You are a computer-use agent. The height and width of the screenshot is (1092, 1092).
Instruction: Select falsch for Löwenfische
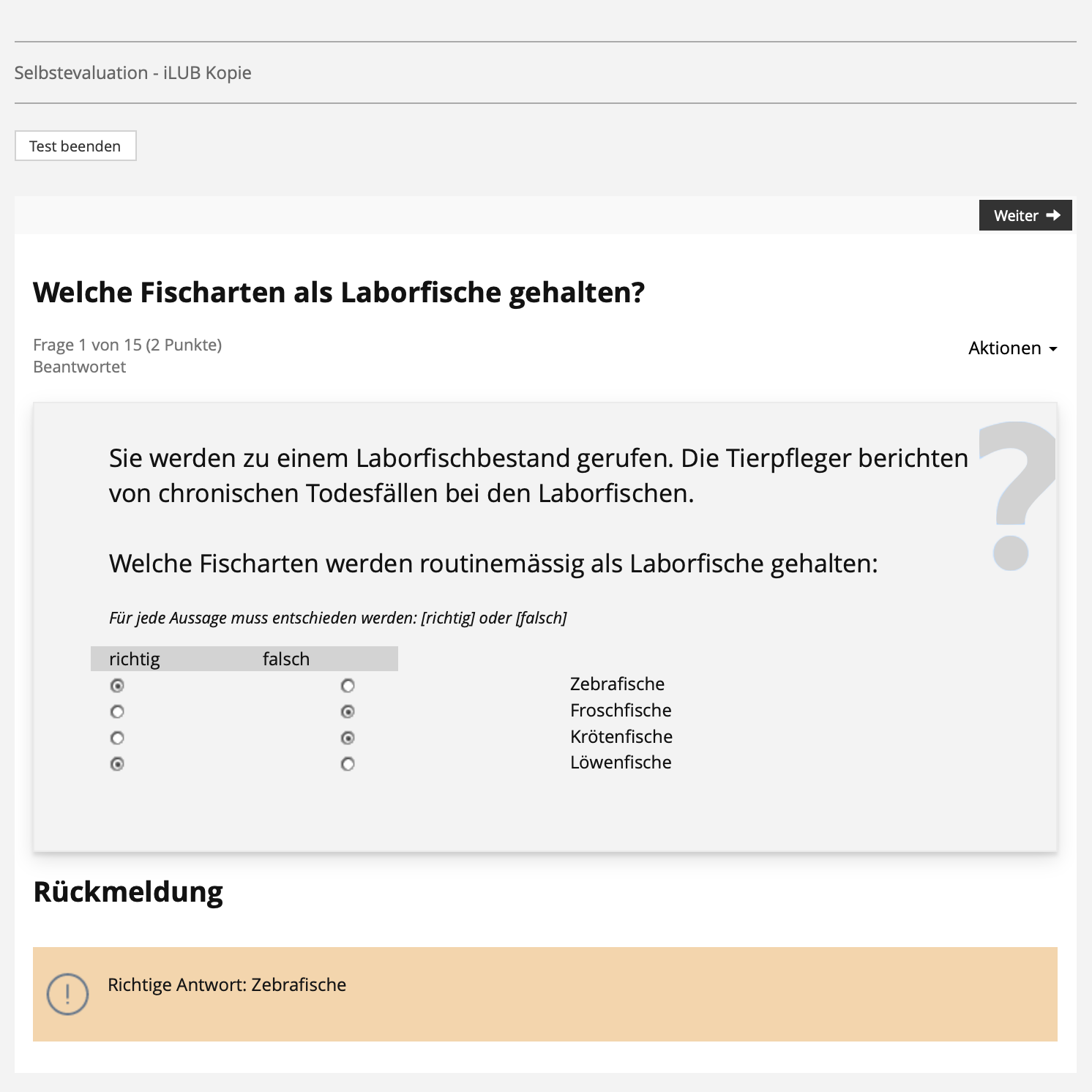(x=348, y=764)
